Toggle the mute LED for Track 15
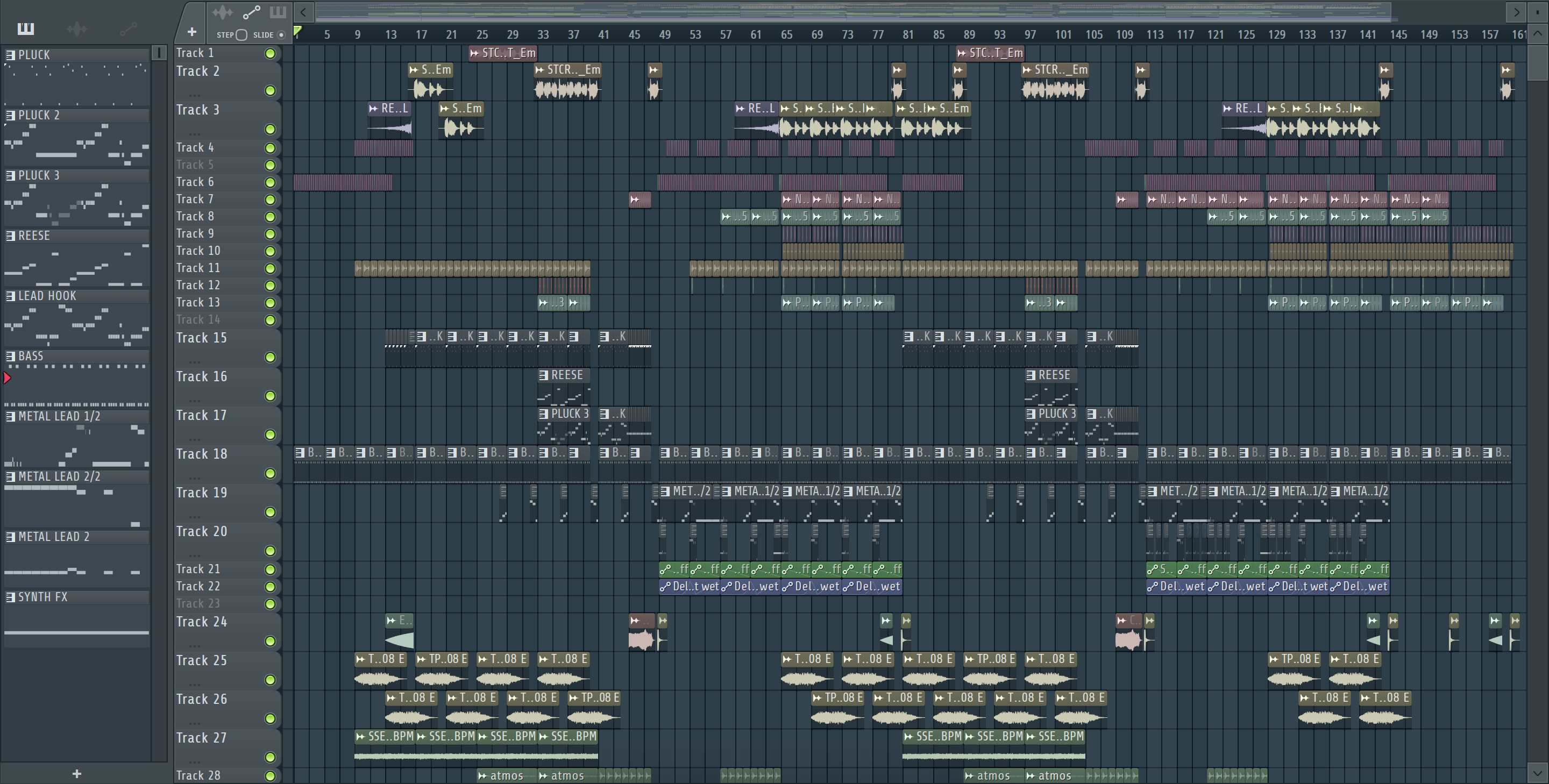 tap(271, 358)
